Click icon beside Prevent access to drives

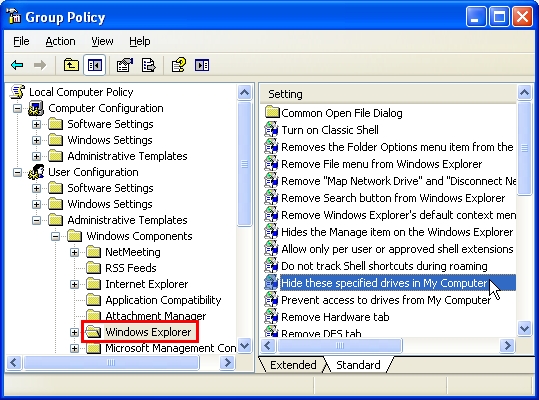(271, 300)
